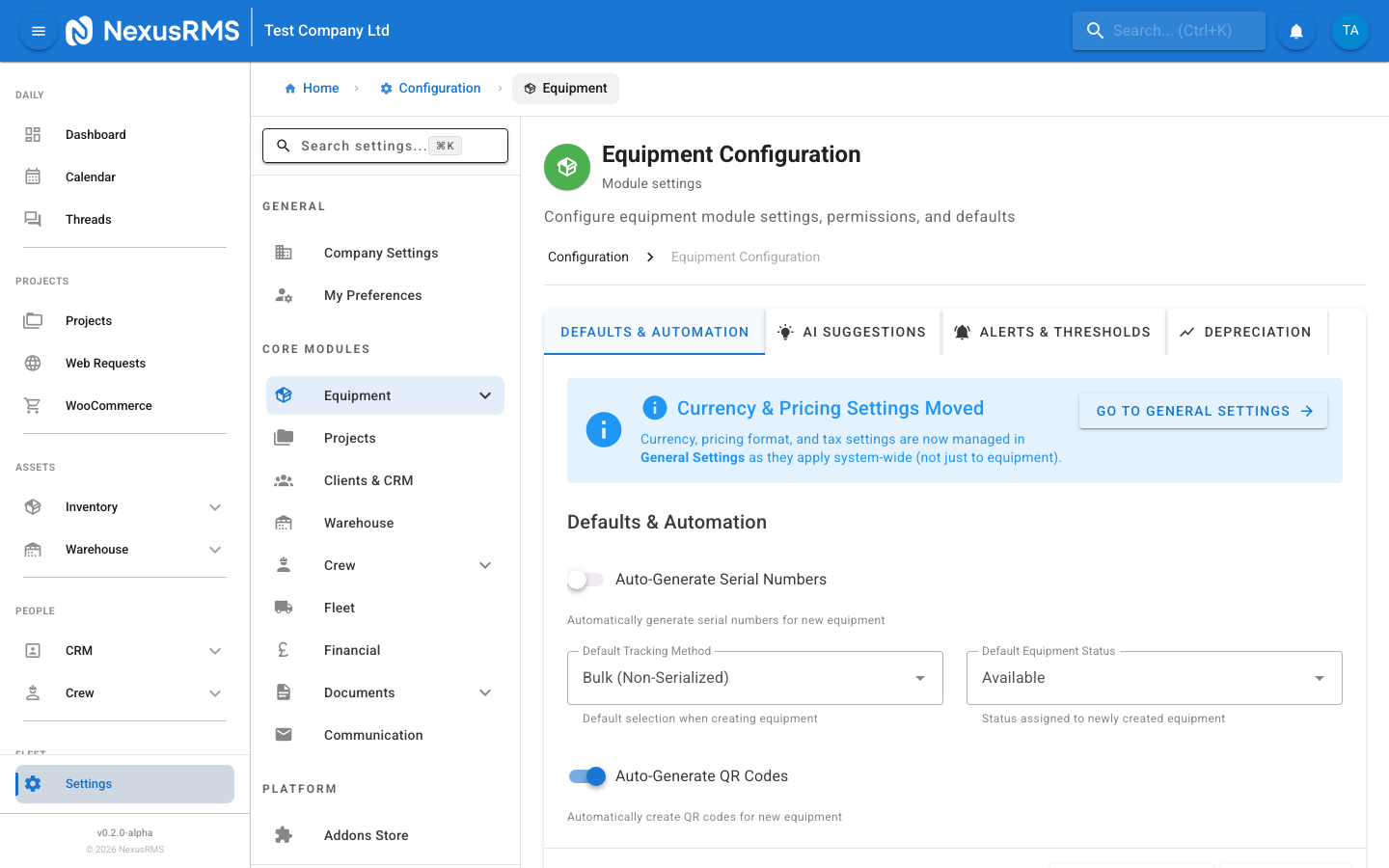
Task: Collapse the Equipment module chevron
Action: click(485, 395)
